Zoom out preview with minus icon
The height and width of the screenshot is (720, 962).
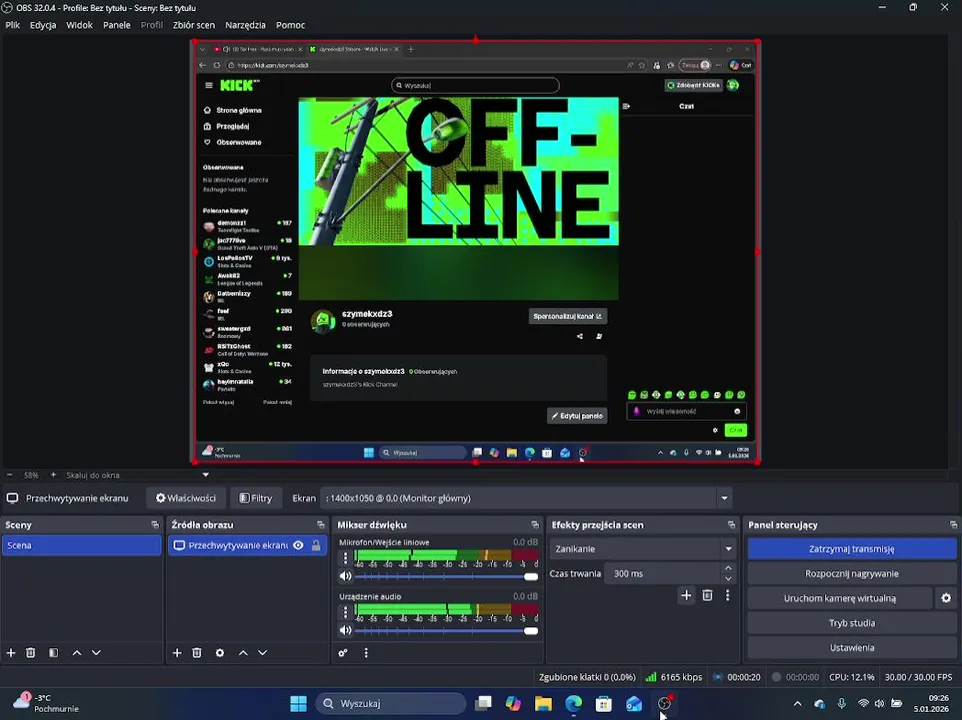tap(9, 475)
